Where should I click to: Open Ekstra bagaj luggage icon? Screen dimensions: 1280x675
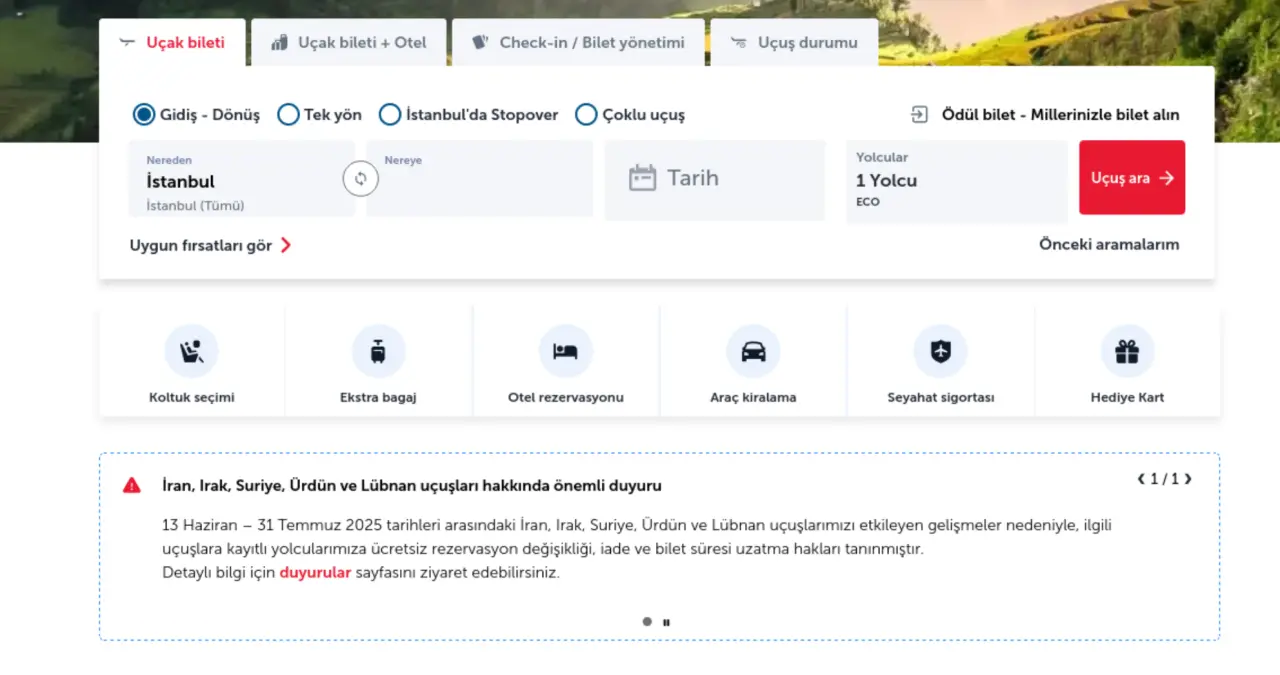(x=378, y=351)
